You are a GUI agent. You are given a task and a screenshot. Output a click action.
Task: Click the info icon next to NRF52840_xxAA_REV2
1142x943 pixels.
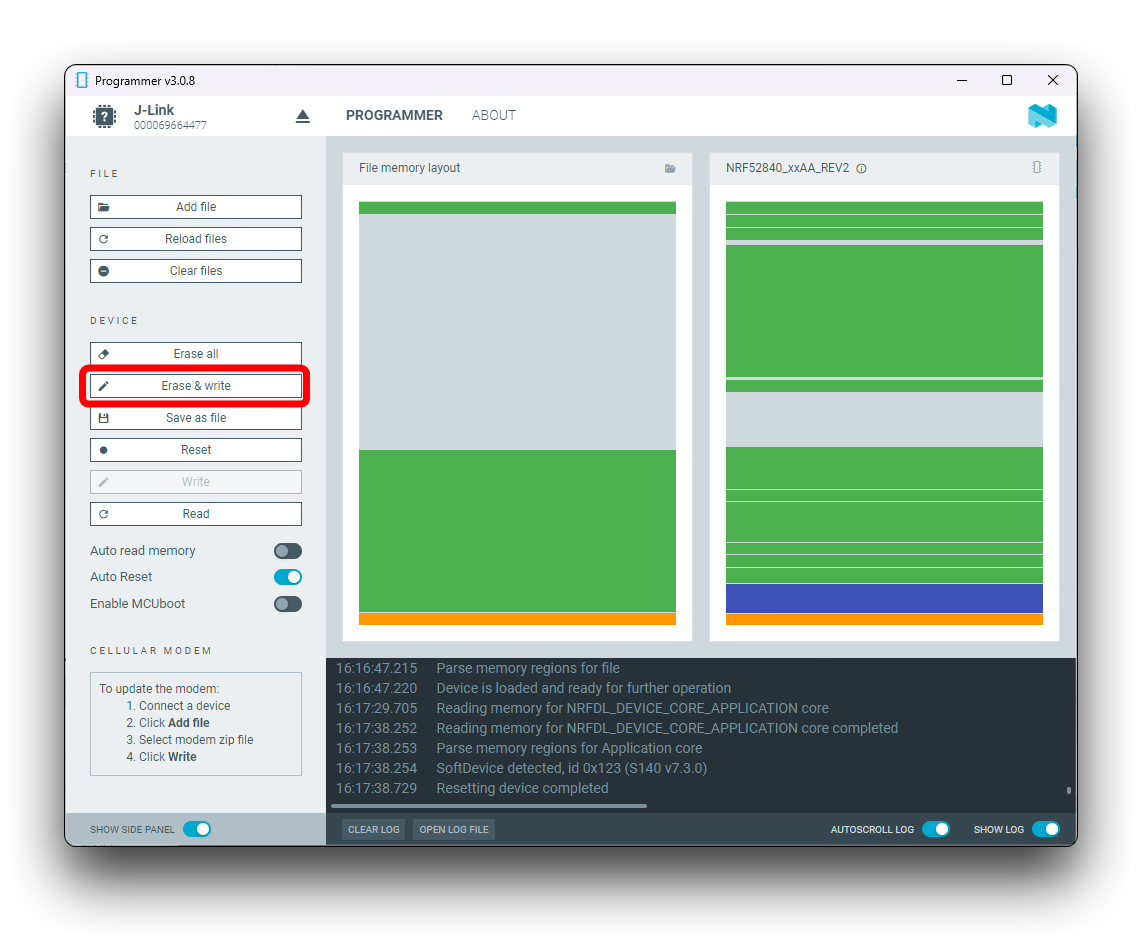pos(862,168)
